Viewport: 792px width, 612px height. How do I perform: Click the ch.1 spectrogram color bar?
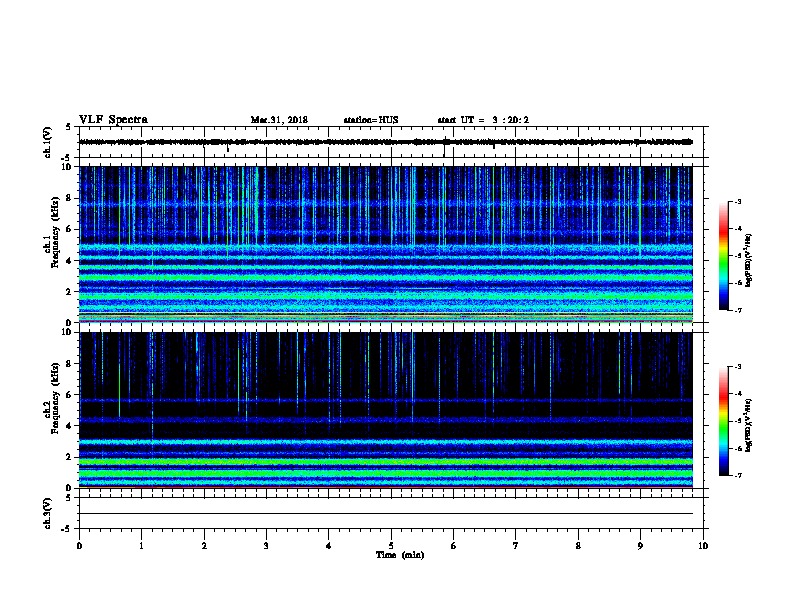[x=723, y=256]
